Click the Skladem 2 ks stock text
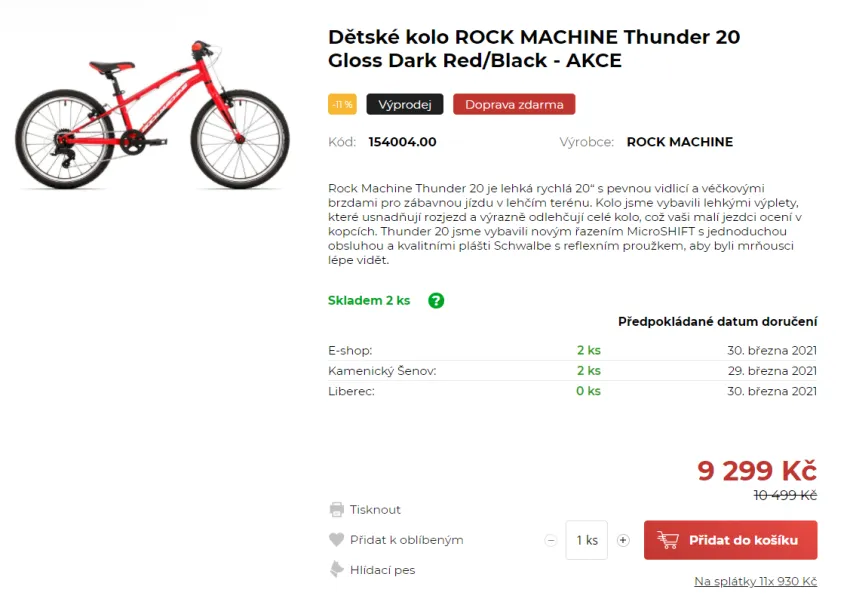Image resolution: width=856 pixels, height=614 pixels. 369,301
